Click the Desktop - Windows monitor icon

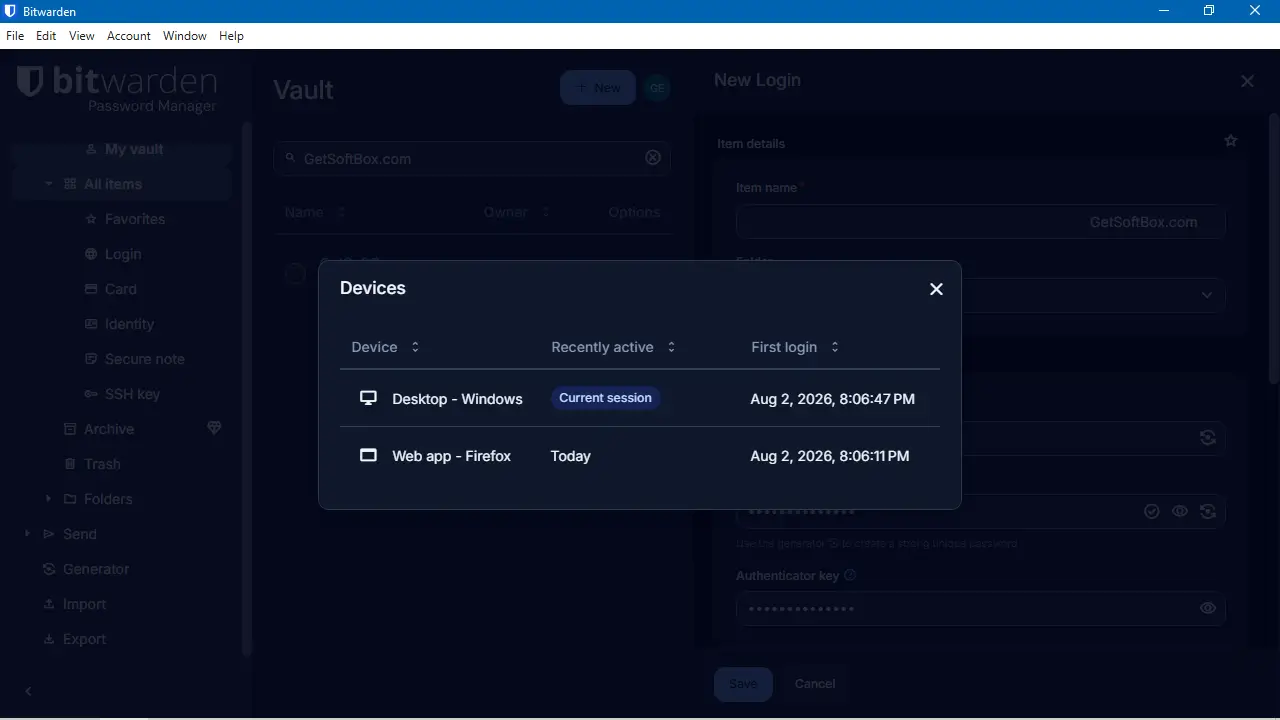tap(368, 398)
